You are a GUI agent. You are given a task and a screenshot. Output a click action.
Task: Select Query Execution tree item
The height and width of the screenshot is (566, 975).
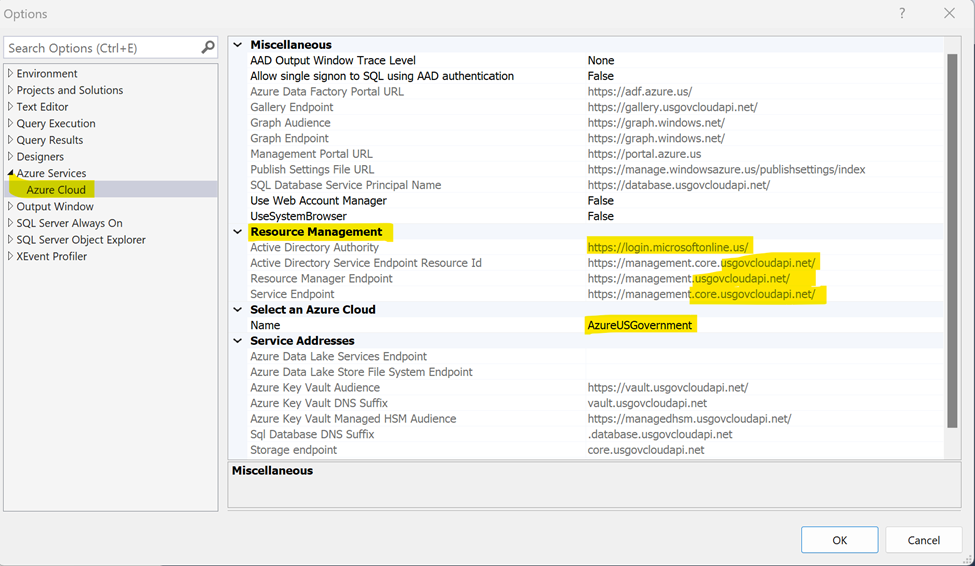[56, 123]
